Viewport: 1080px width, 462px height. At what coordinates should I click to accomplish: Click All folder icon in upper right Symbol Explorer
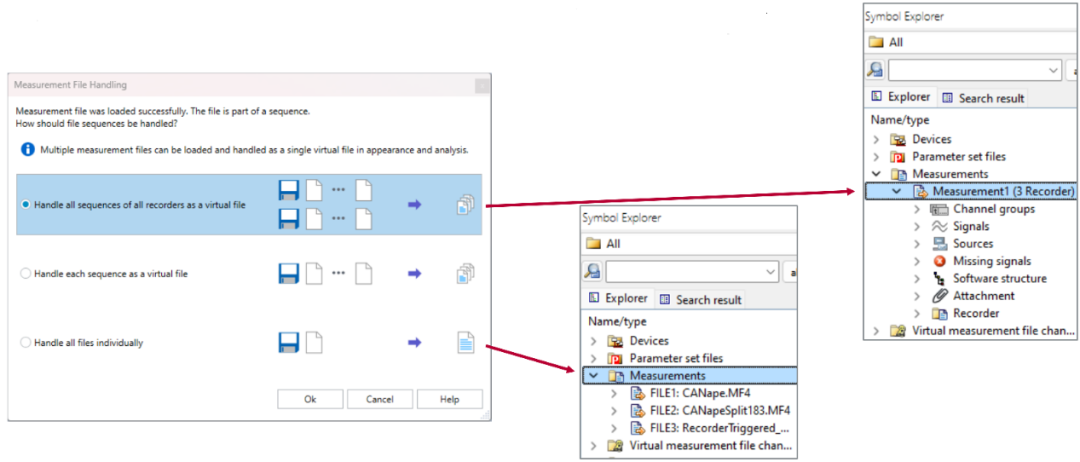(875, 42)
